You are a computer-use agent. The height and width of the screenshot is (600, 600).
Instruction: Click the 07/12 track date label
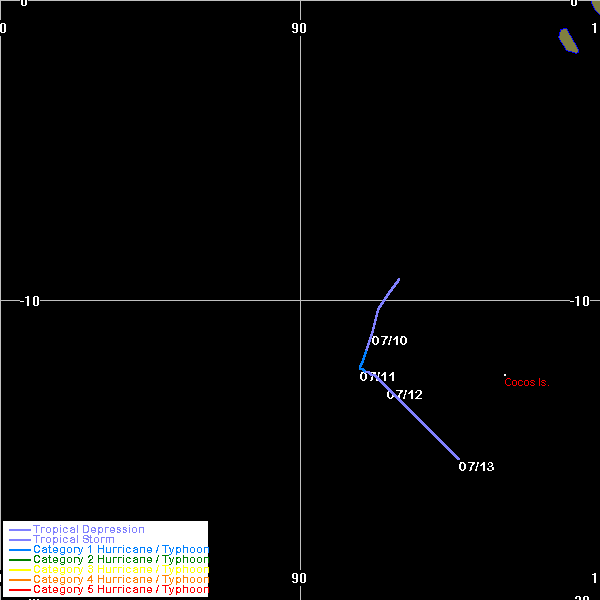pos(404,395)
